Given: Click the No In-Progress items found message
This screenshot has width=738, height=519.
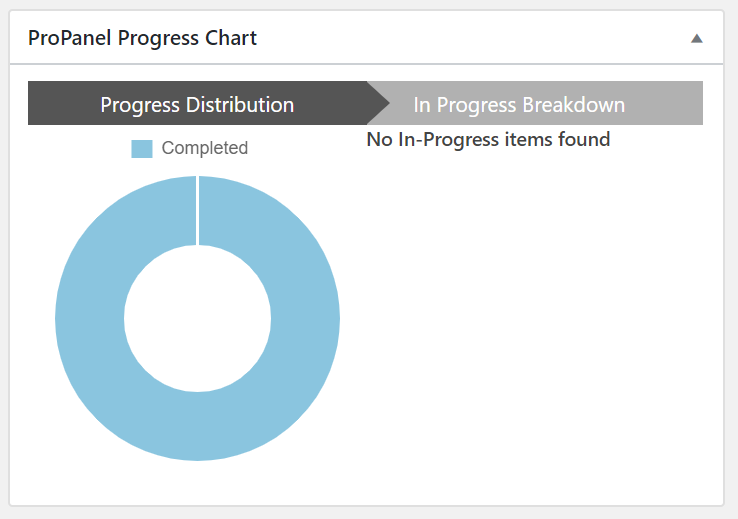Looking at the screenshot, I should [x=488, y=140].
